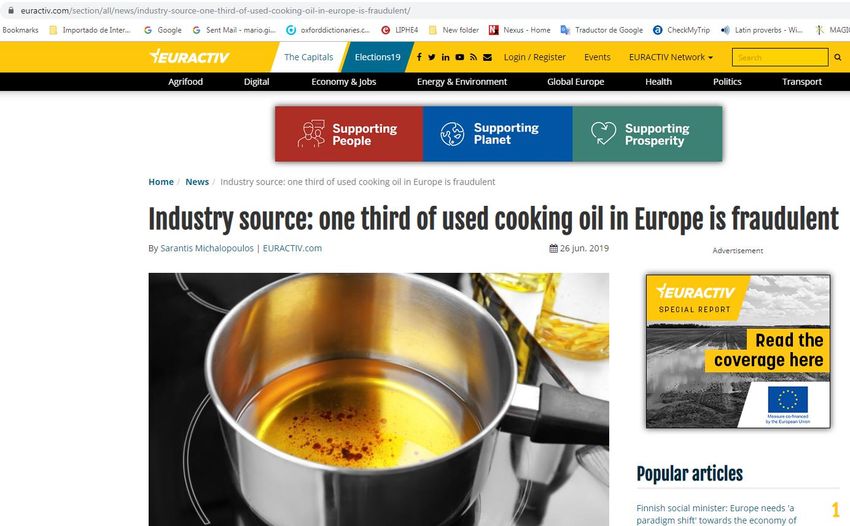Open The Capitals tab
Image resolution: width=850 pixels, height=526 pixels.
point(308,57)
